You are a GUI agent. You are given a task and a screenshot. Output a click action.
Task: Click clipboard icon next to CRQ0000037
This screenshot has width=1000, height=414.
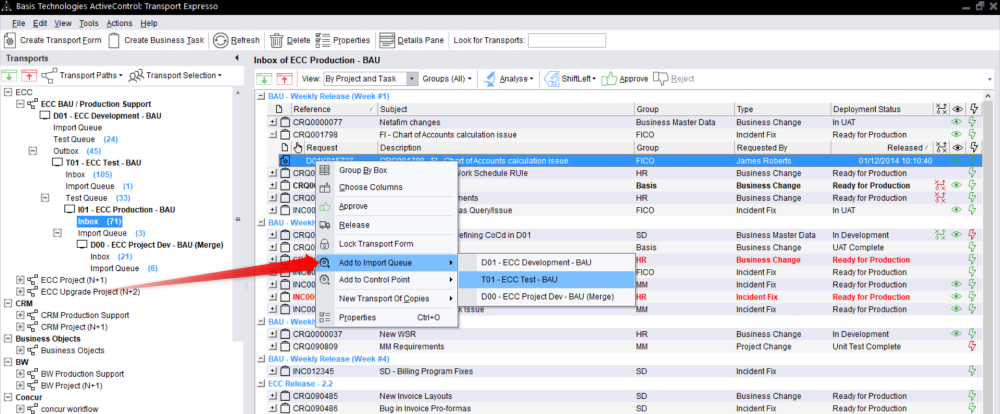(285, 334)
